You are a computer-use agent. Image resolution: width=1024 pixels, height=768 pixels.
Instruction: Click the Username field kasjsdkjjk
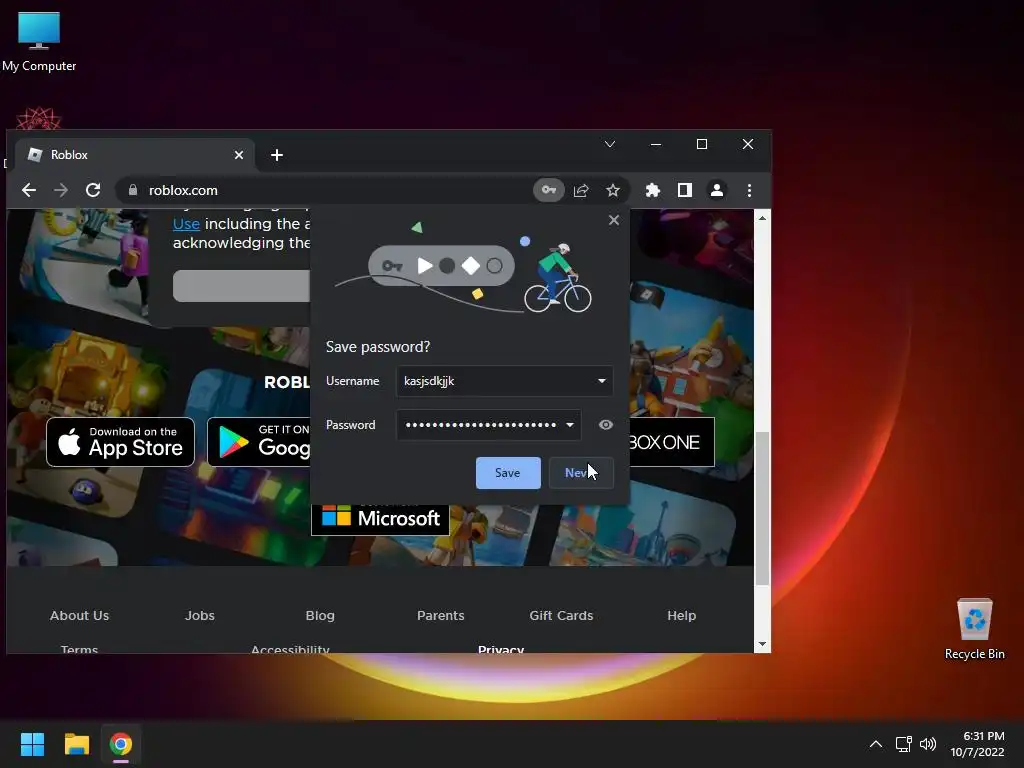(504, 381)
